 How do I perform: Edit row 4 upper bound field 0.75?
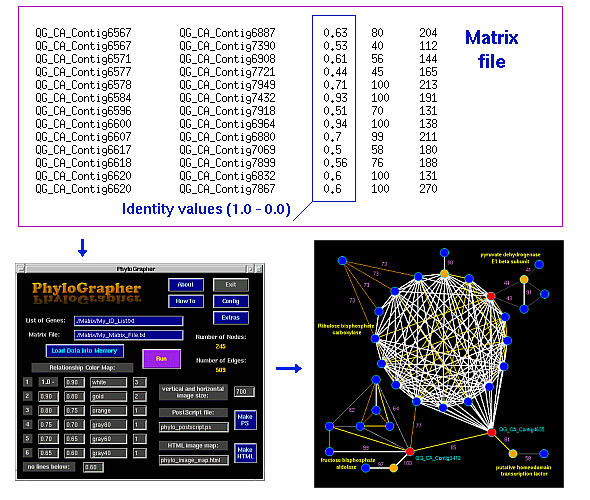[x=48, y=425]
